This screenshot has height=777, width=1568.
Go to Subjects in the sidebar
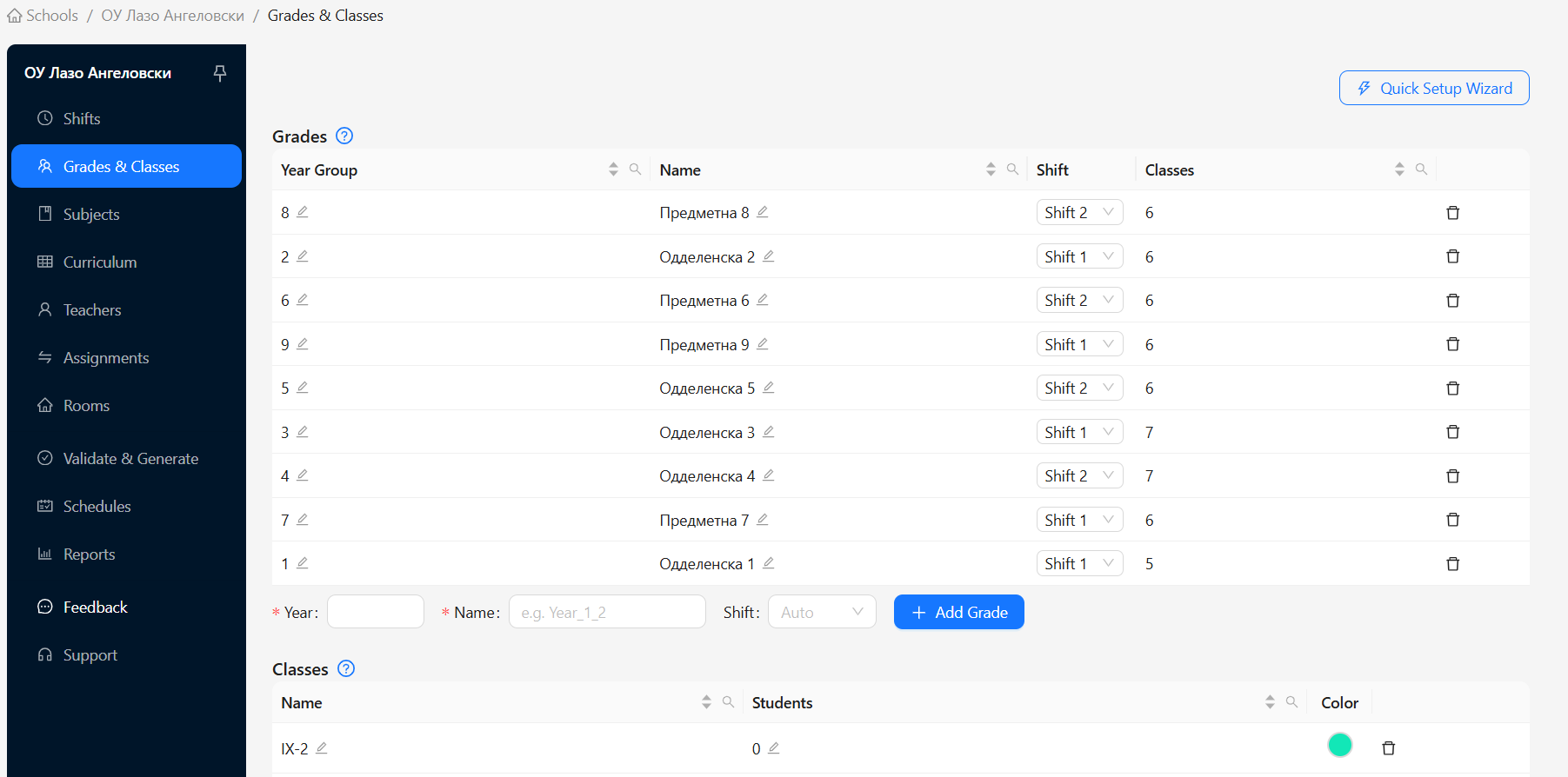tap(126, 214)
